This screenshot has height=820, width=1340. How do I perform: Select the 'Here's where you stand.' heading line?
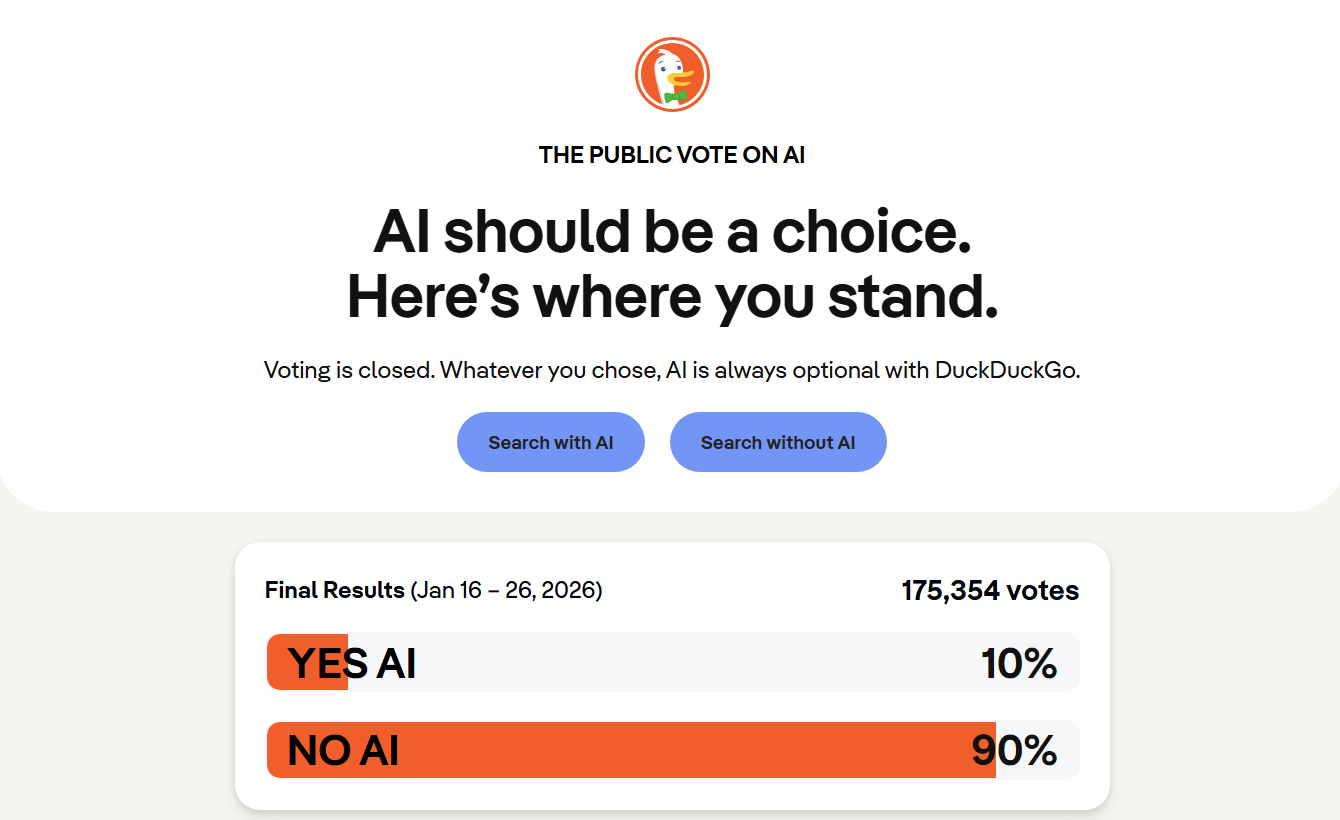tap(672, 297)
